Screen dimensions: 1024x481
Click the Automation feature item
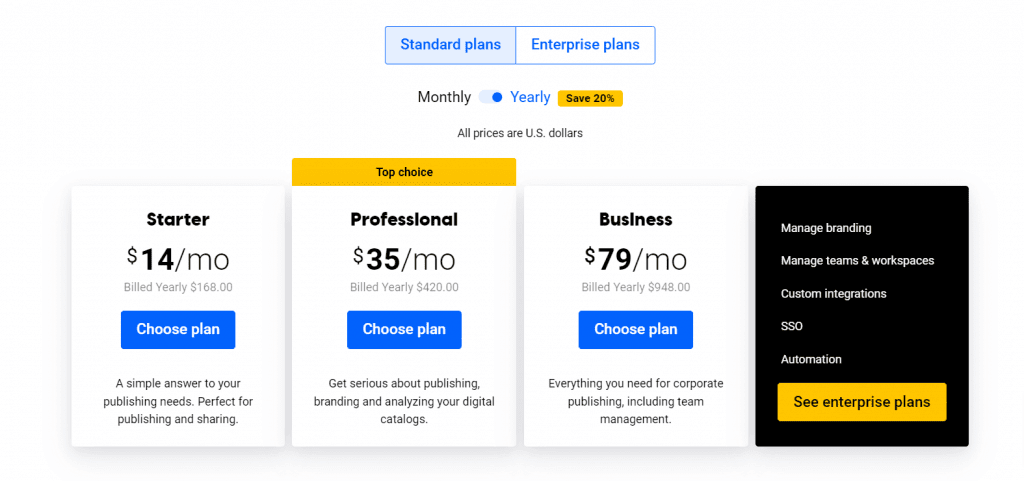(811, 359)
